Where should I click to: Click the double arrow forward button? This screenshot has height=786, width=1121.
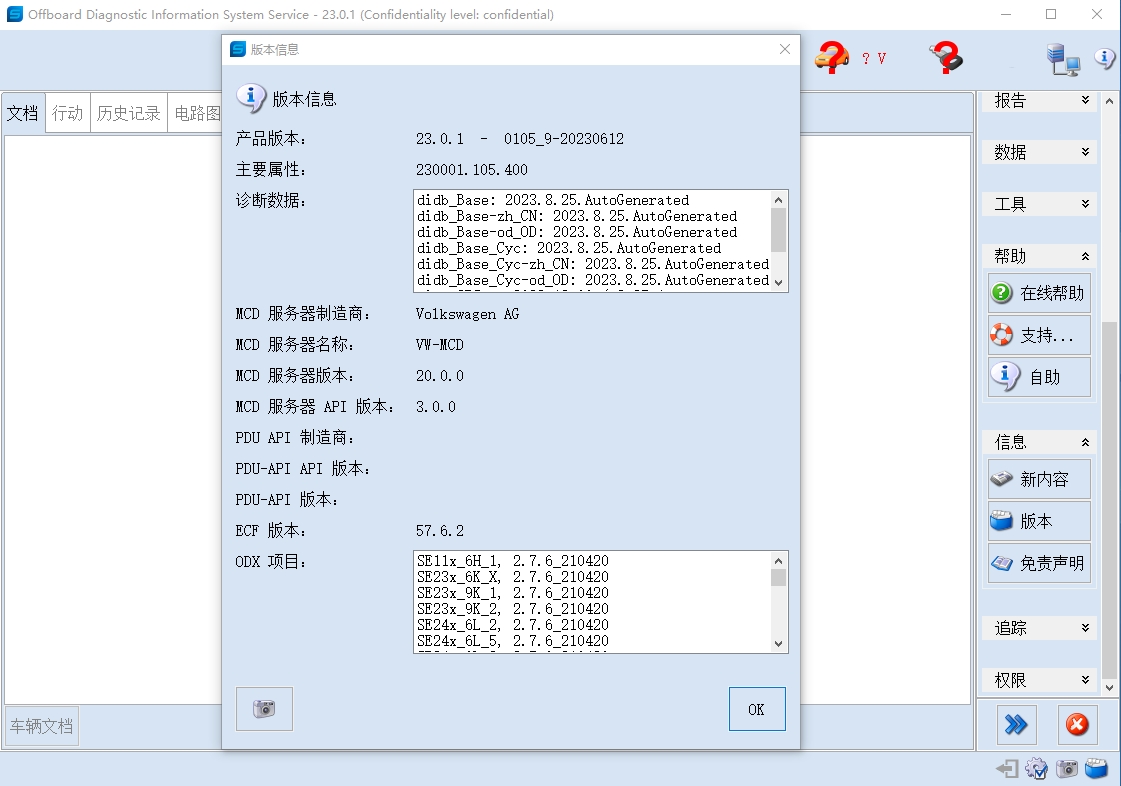coord(1016,724)
